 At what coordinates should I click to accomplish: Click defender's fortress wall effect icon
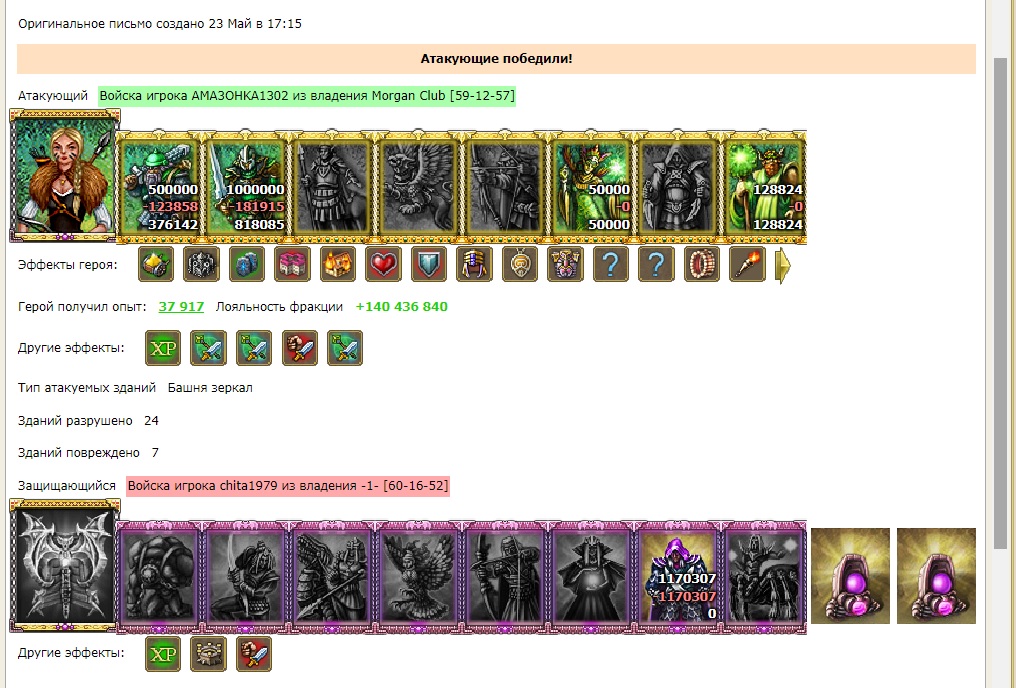pyautogui.click(x=208, y=654)
